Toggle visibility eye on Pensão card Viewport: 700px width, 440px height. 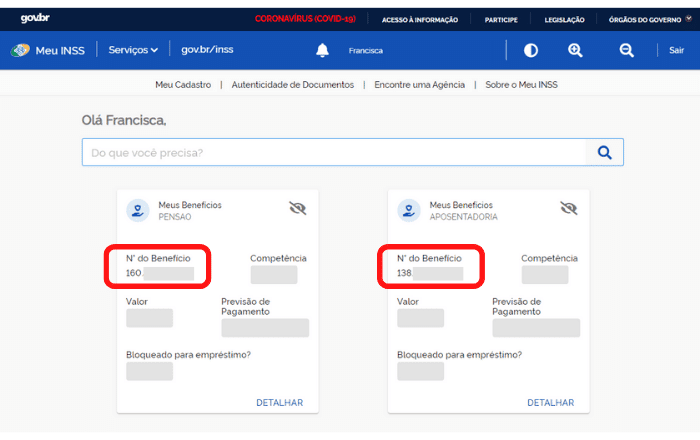point(297,208)
